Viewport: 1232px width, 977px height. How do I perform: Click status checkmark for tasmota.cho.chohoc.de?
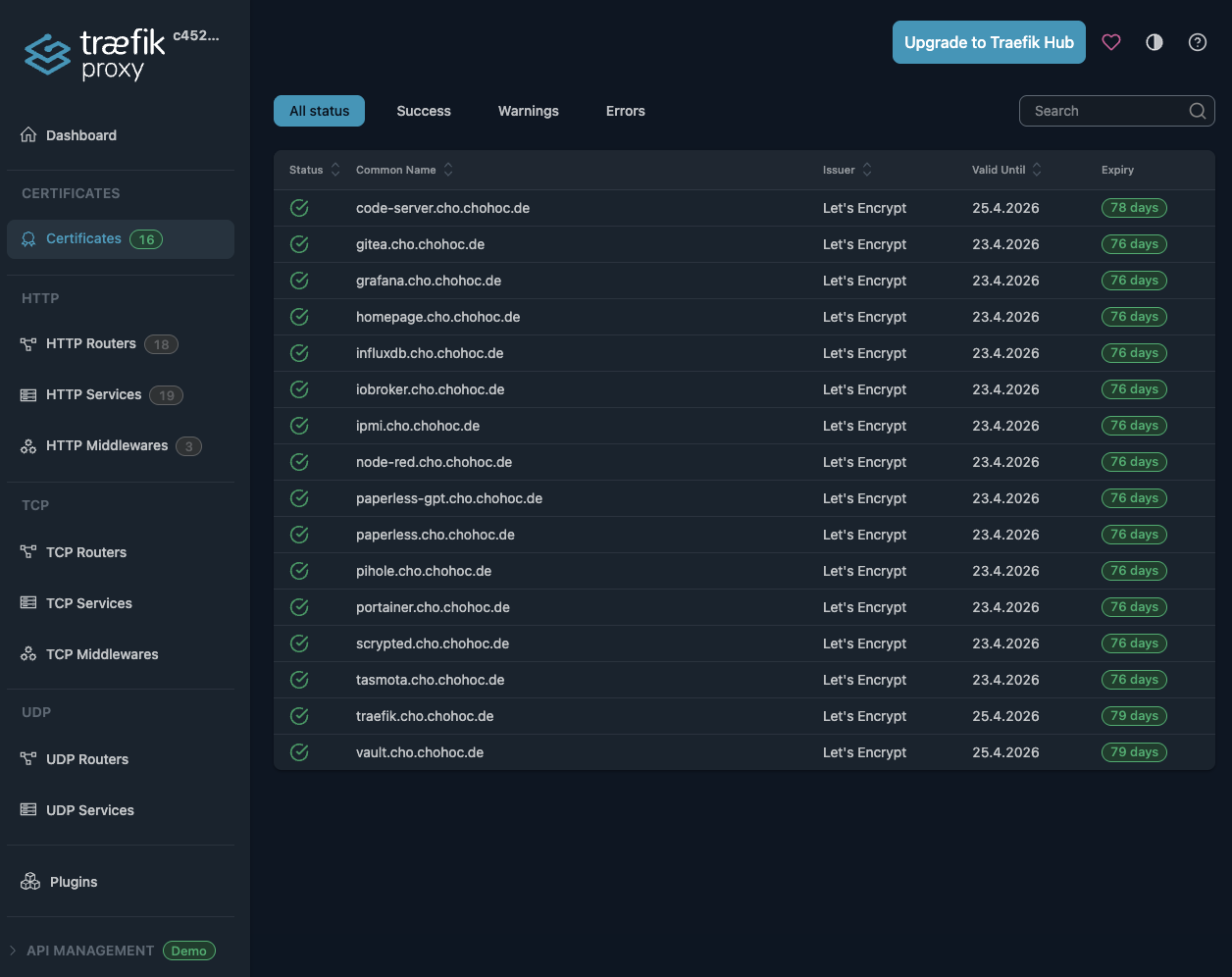[x=299, y=680]
